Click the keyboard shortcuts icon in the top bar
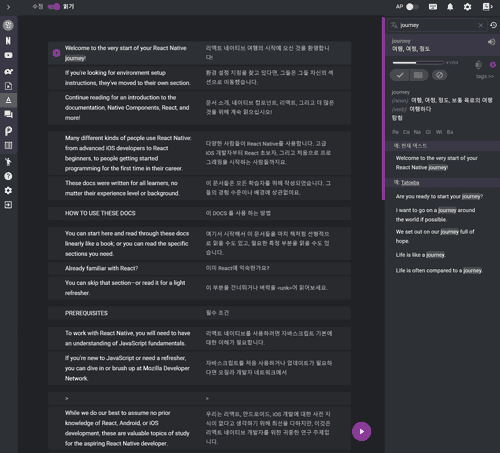Viewport: 500px width, 453px height. point(433,7)
